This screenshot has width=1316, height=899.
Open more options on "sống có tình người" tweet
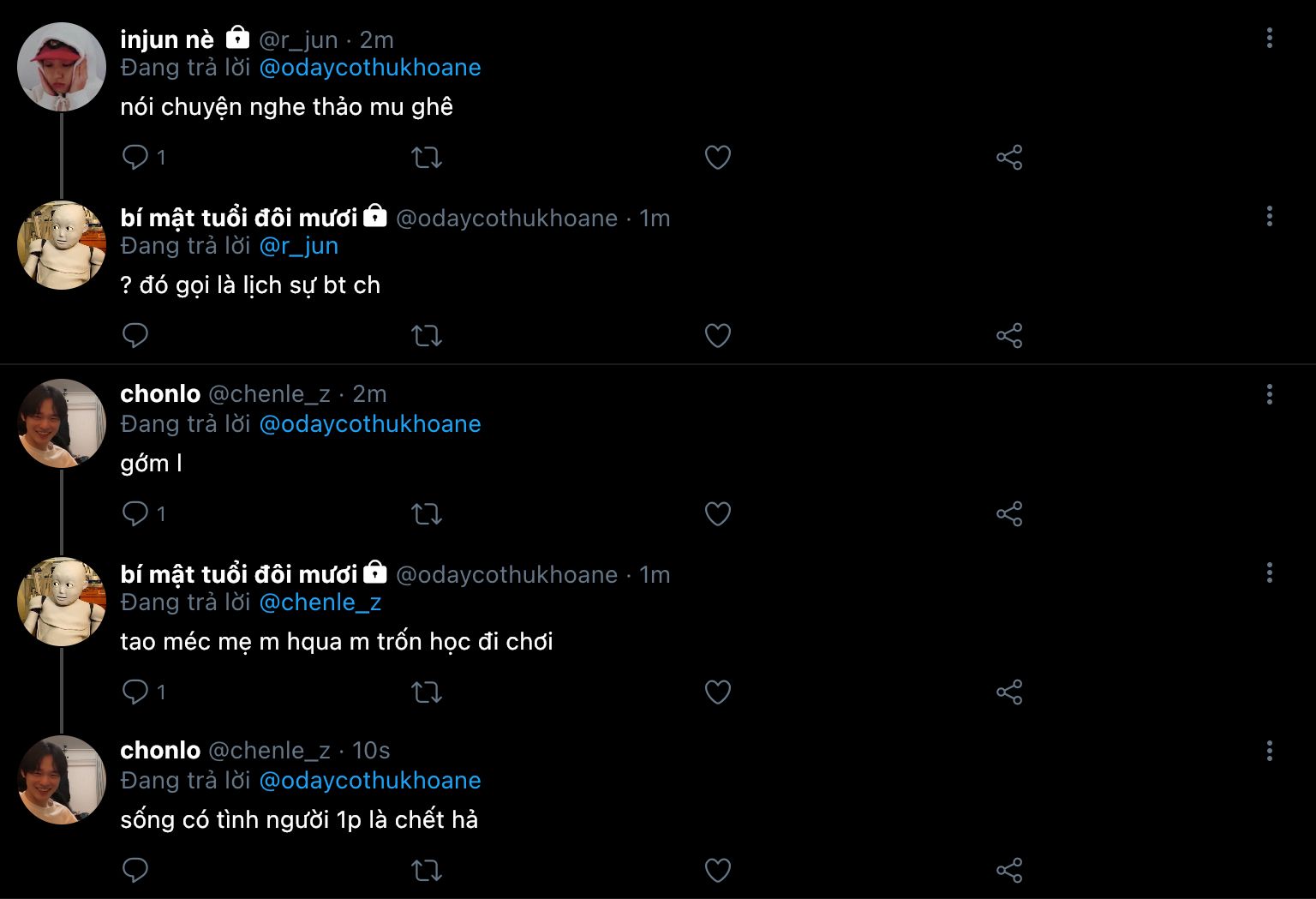(1269, 751)
